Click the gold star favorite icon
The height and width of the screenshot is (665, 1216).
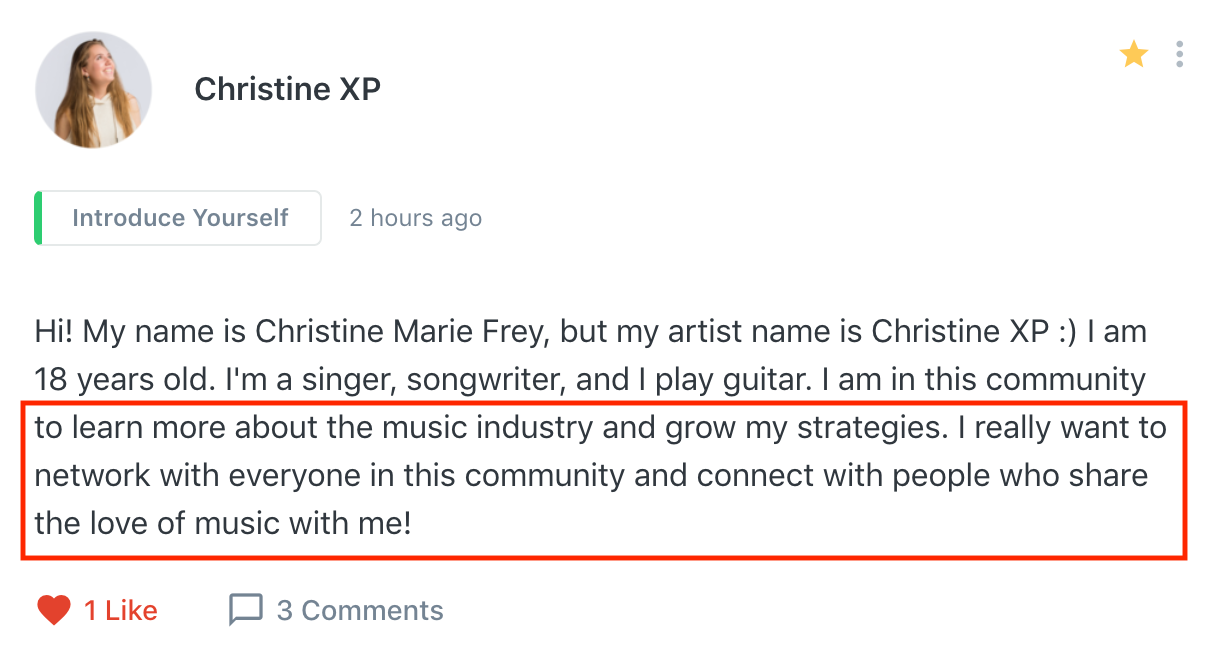tap(1133, 54)
